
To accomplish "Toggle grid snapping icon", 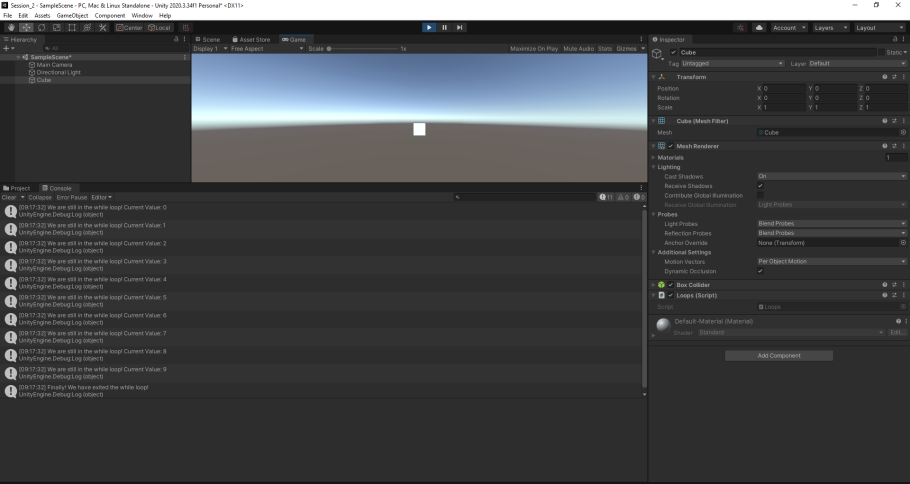I will click(186, 27).
